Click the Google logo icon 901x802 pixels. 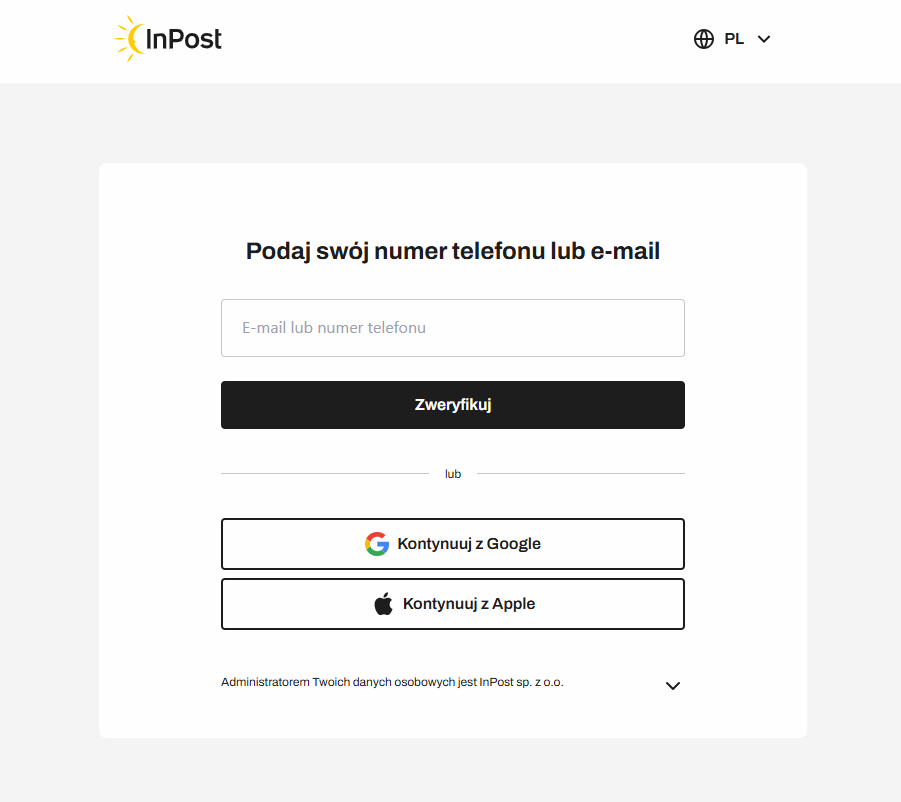(376, 544)
